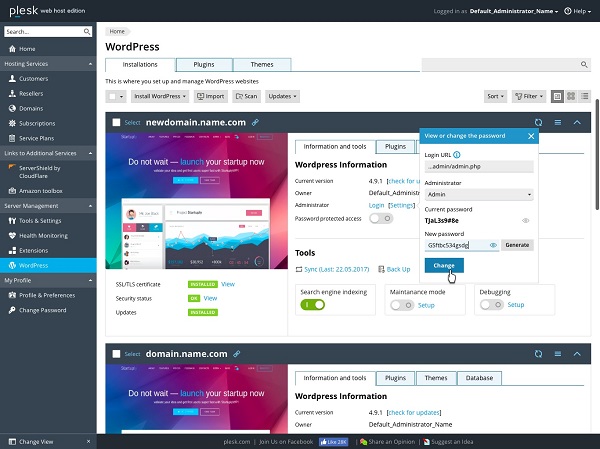Enable Maintenance mode switch
The width and height of the screenshot is (600, 449).
[x=402, y=304]
